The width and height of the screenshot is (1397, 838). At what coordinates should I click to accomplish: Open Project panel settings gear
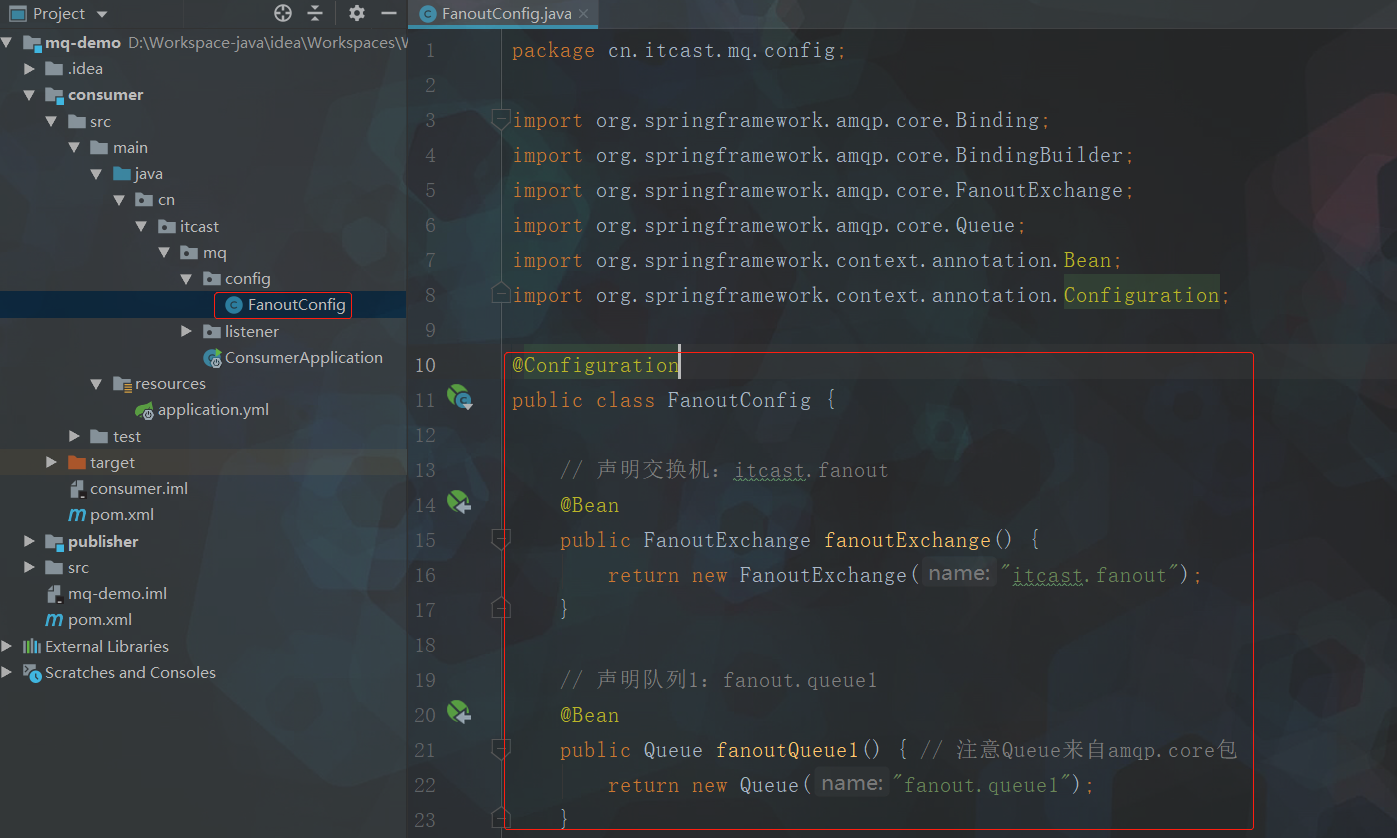pos(357,13)
